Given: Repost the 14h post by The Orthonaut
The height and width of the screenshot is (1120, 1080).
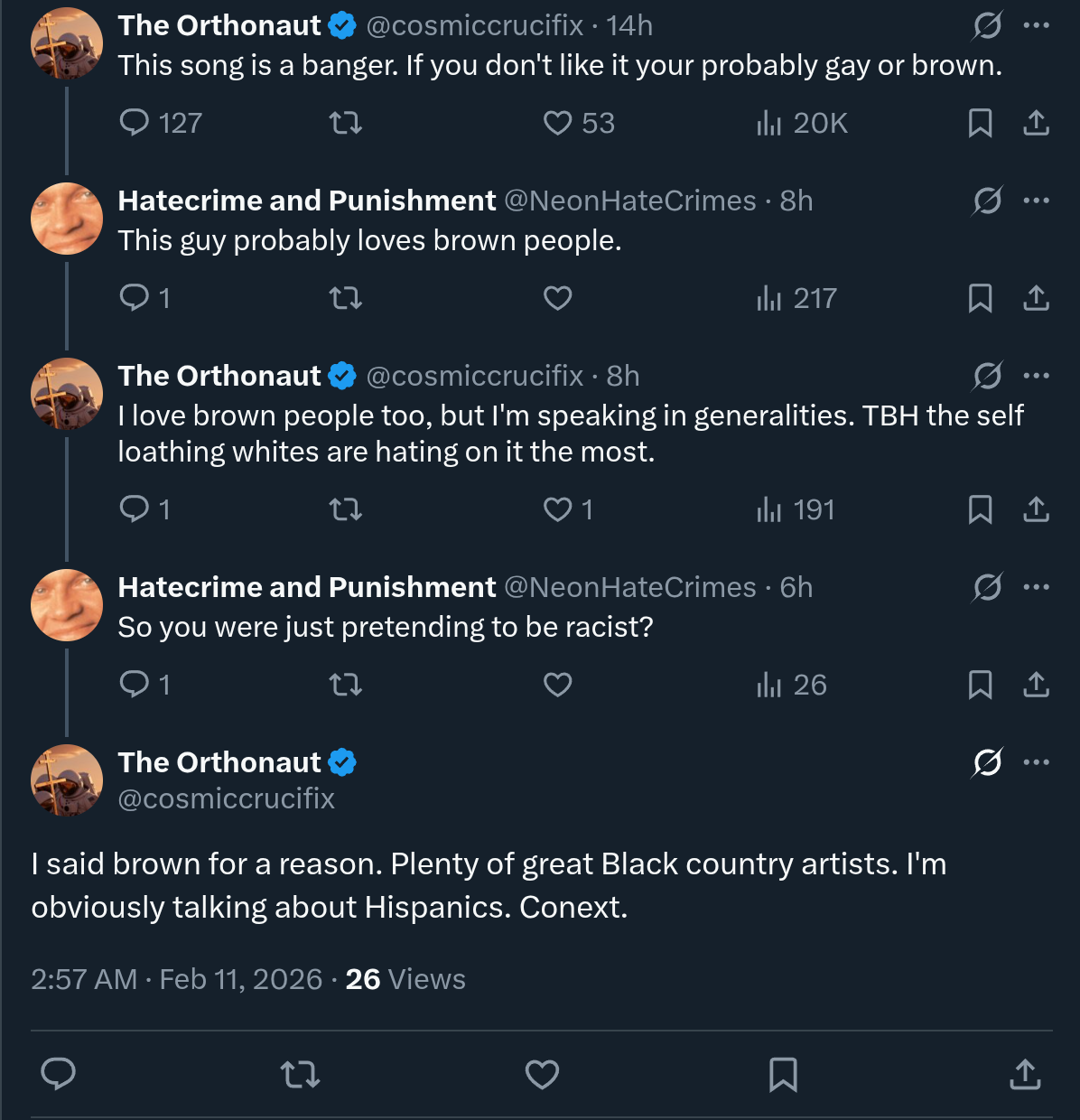Looking at the screenshot, I should 345,123.
